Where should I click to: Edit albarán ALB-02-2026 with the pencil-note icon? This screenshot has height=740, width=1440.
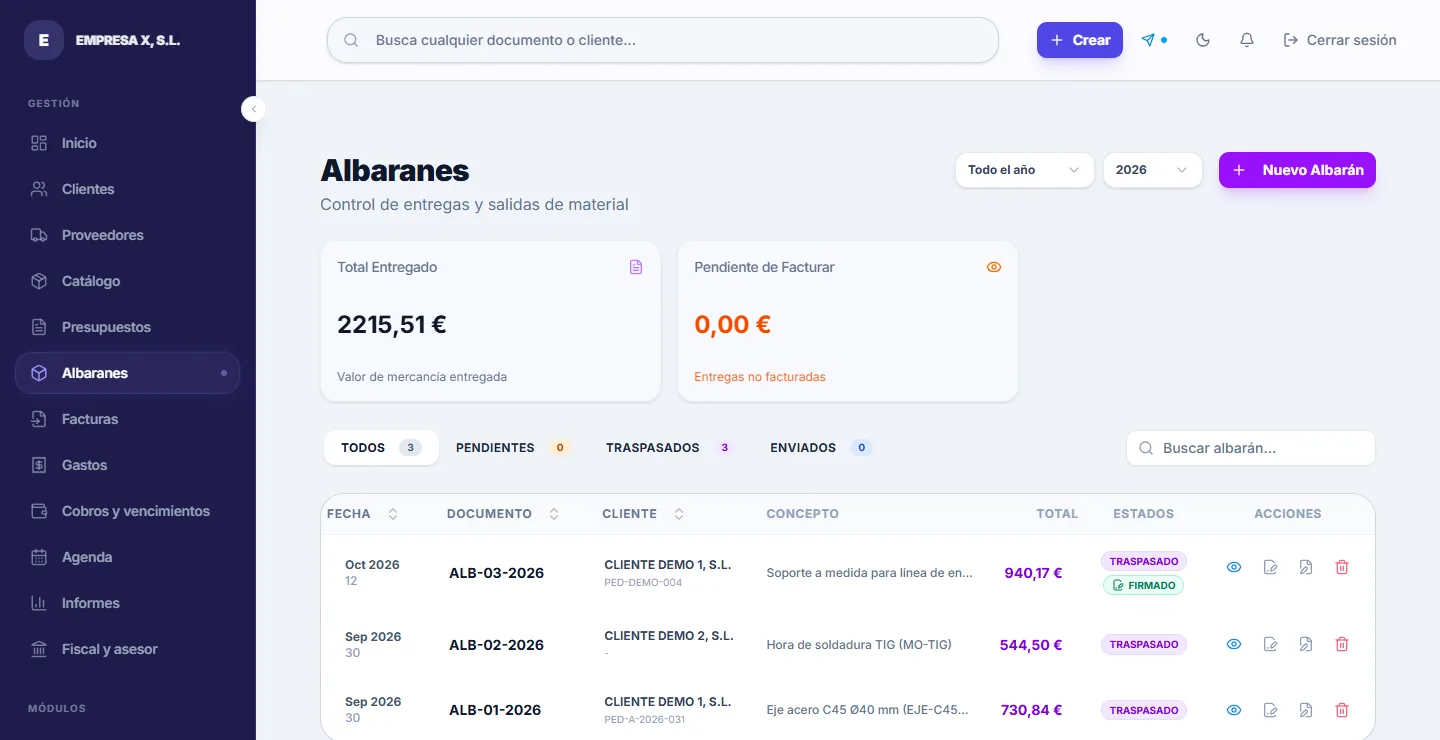coord(1270,644)
